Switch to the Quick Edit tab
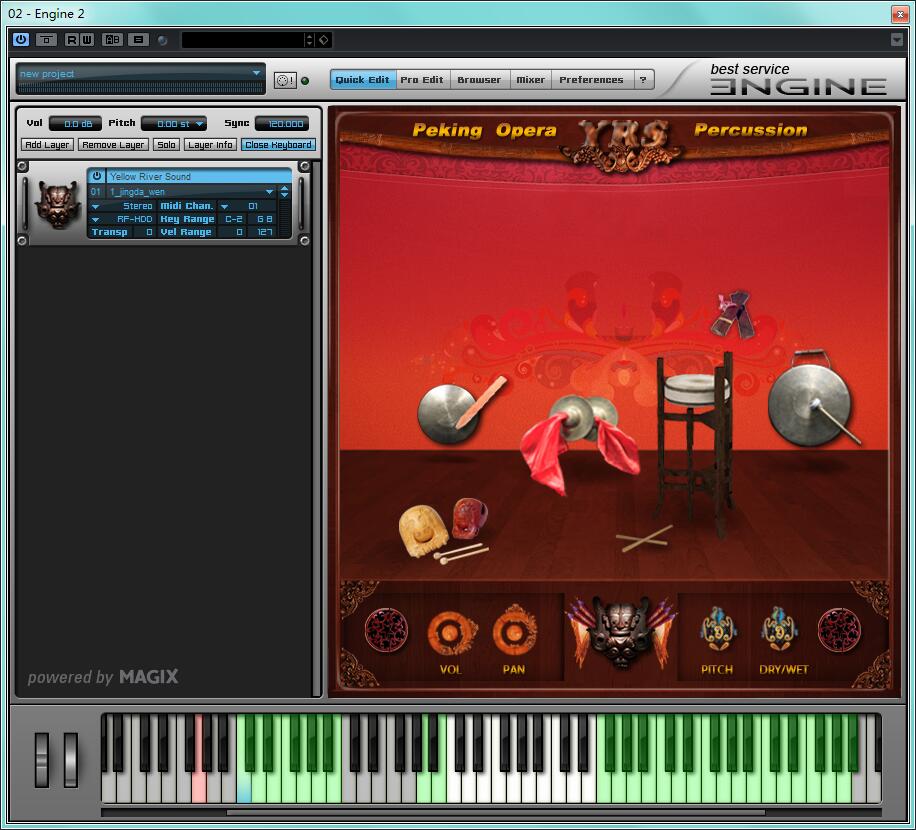 click(363, 80)
